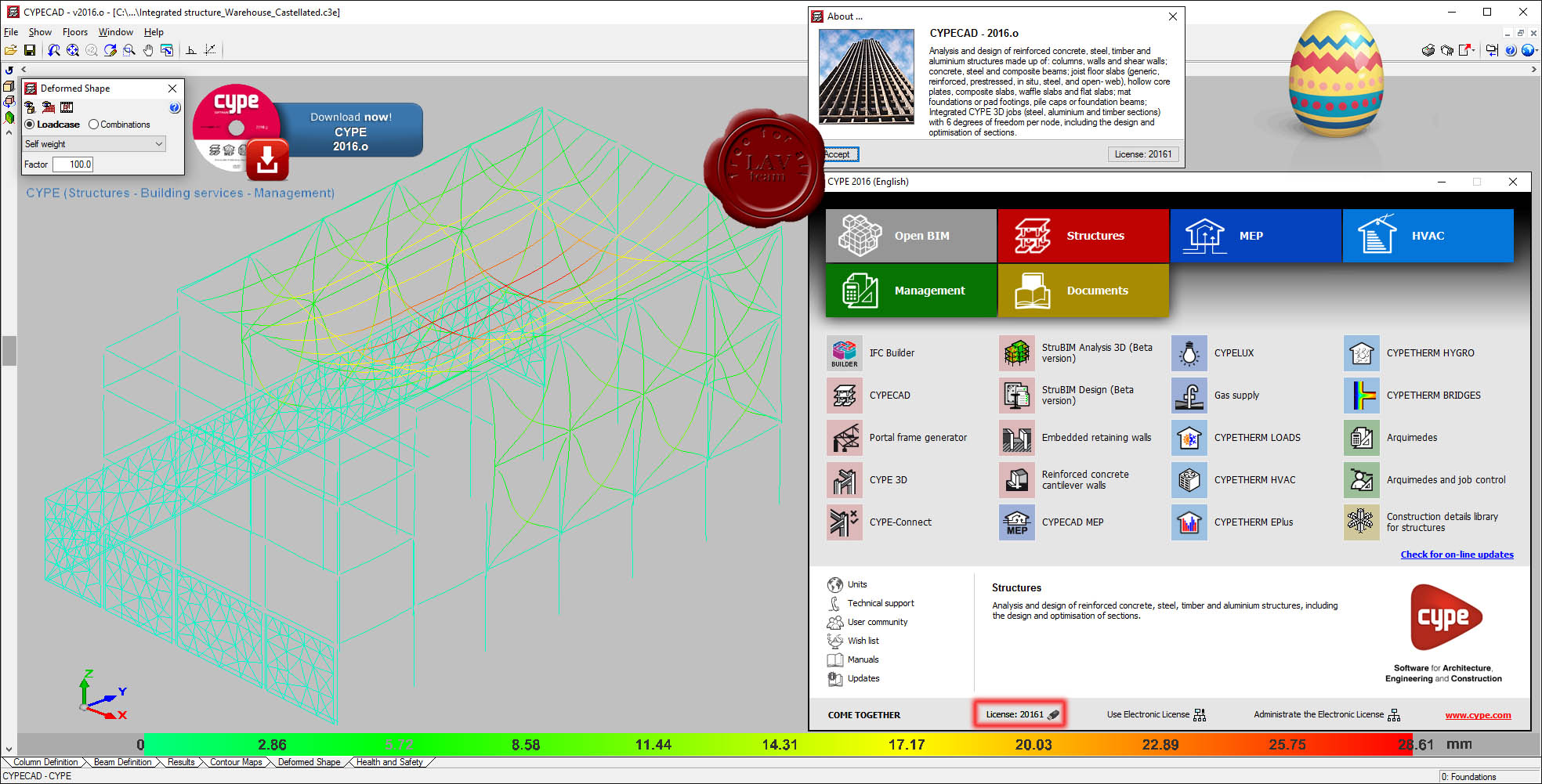Viewport: 1542px width, 784px height.
Task: Click Accept in the About dialog
Action: coord(839,154)
